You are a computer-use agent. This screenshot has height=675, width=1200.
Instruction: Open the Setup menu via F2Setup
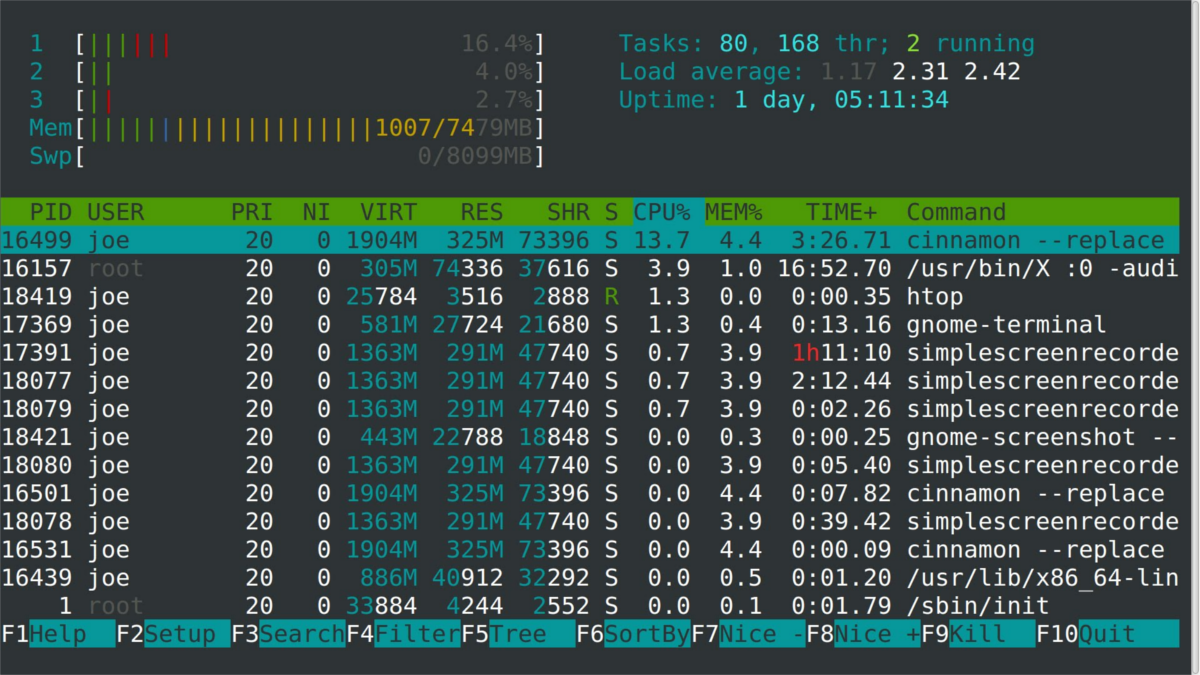(170, 633)
